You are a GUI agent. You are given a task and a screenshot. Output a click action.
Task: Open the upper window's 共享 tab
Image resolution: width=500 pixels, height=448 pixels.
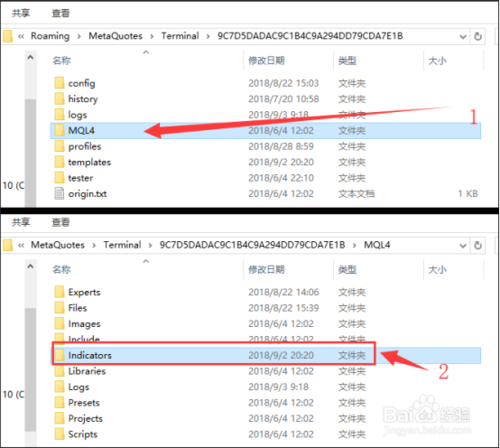pyautogui.click(x=21, y=13)
